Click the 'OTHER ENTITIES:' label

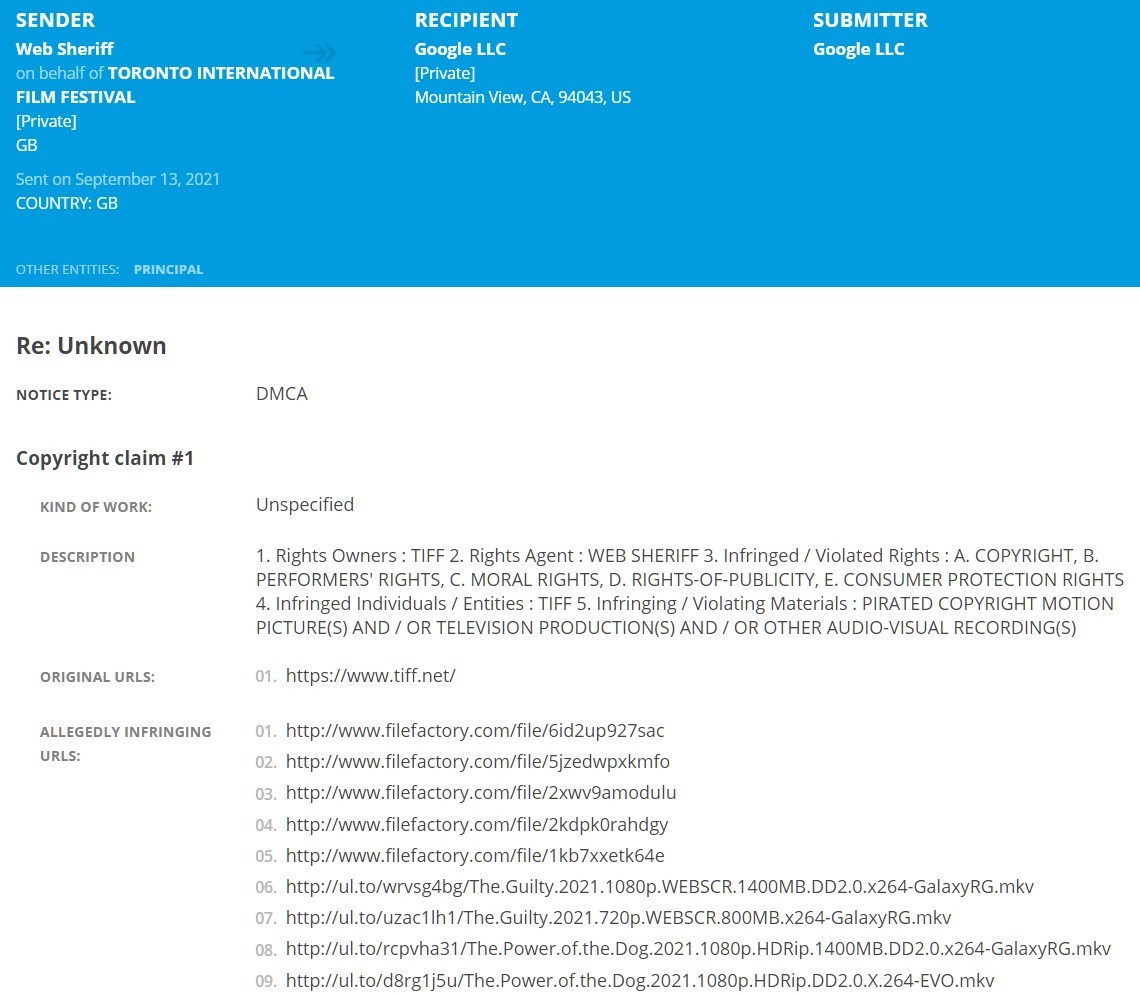click(68, 269)
